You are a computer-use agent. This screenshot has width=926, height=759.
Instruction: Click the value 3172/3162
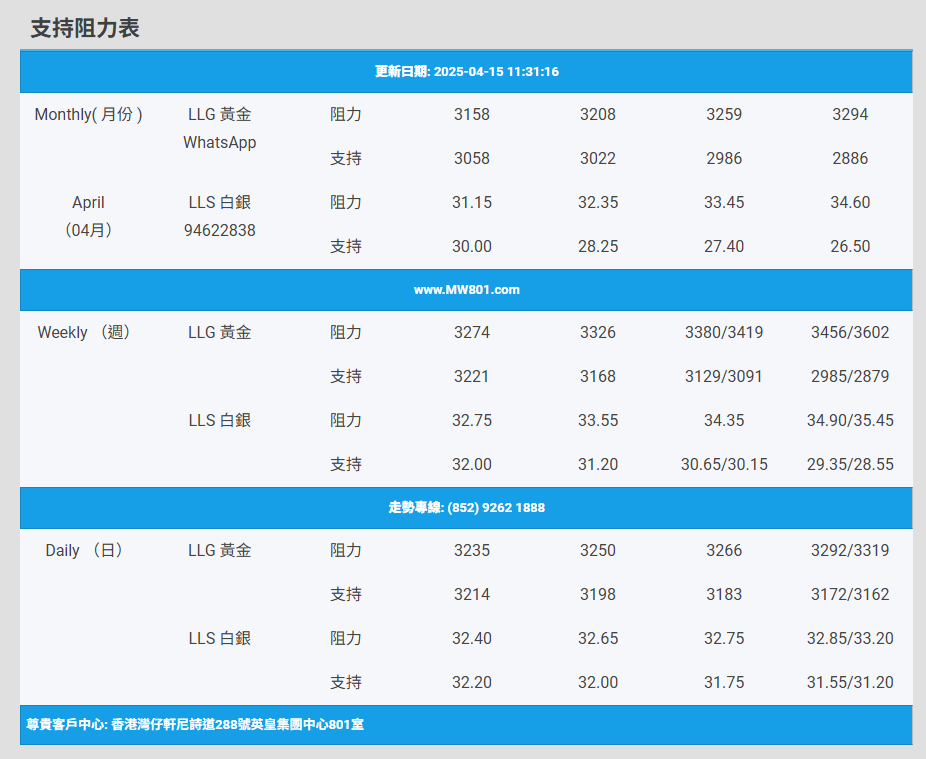click(x=850, y=594)
